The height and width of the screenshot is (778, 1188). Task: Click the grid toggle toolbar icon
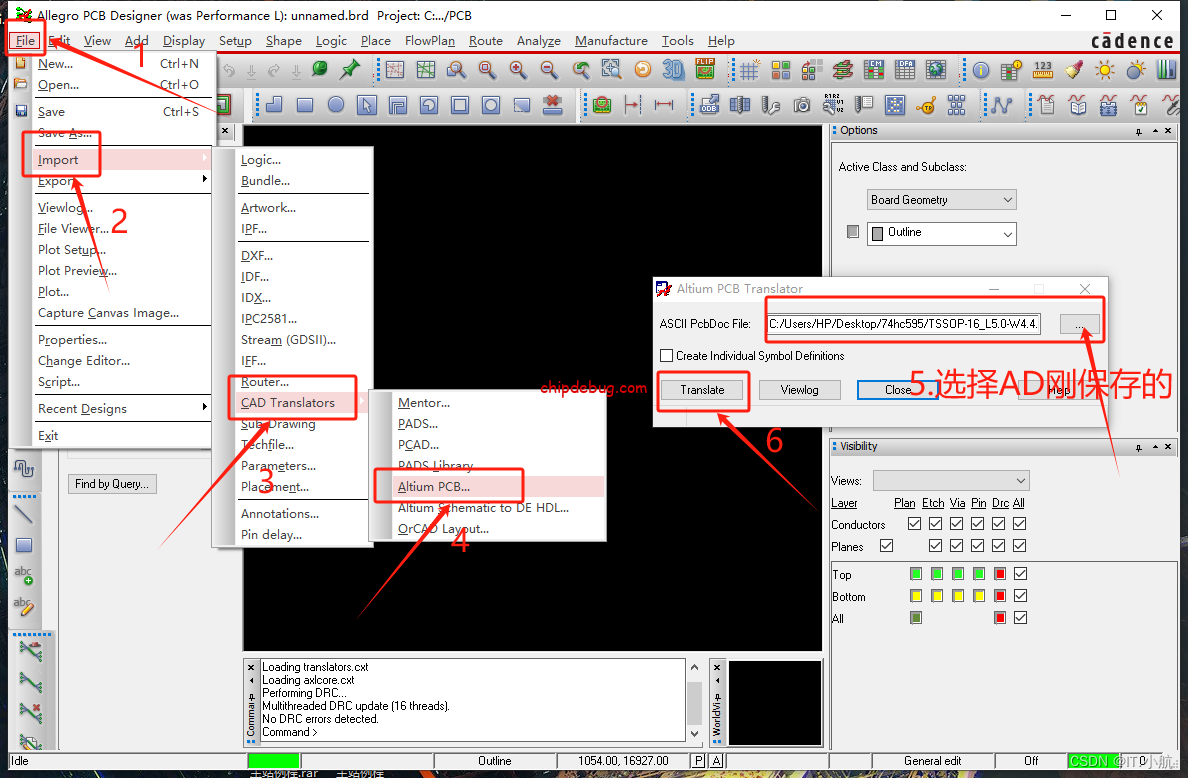749,70
